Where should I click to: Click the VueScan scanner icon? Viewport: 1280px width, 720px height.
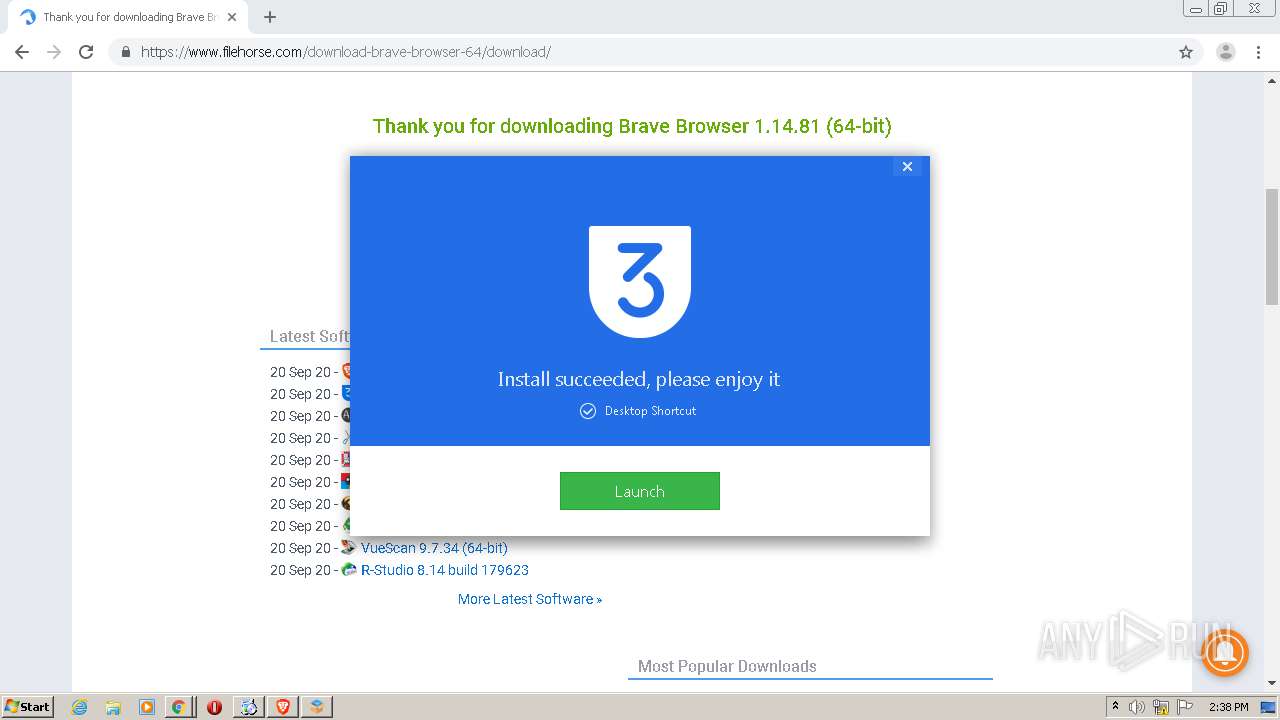point(349,548)
